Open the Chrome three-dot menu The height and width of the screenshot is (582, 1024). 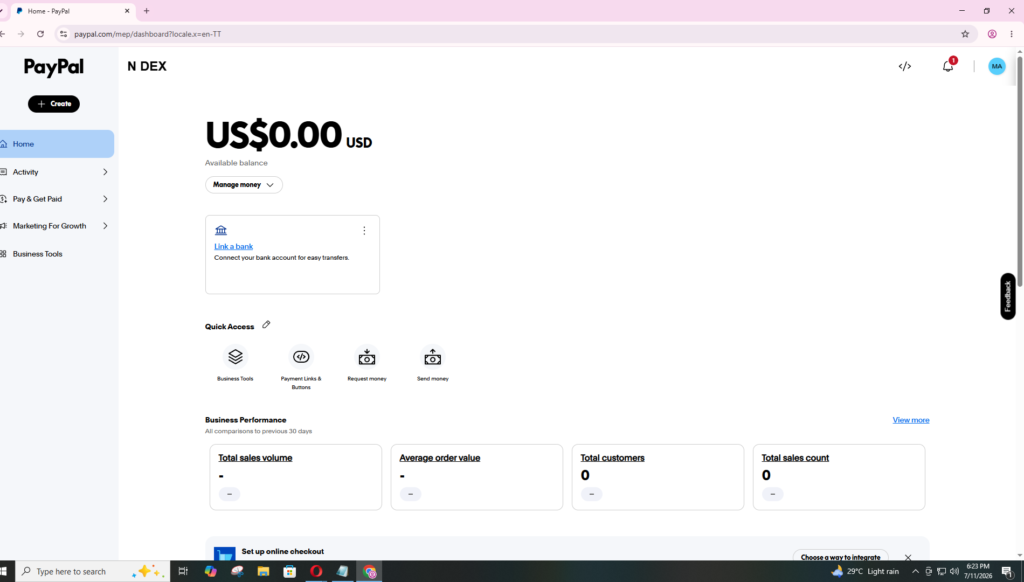(1012, 34)
